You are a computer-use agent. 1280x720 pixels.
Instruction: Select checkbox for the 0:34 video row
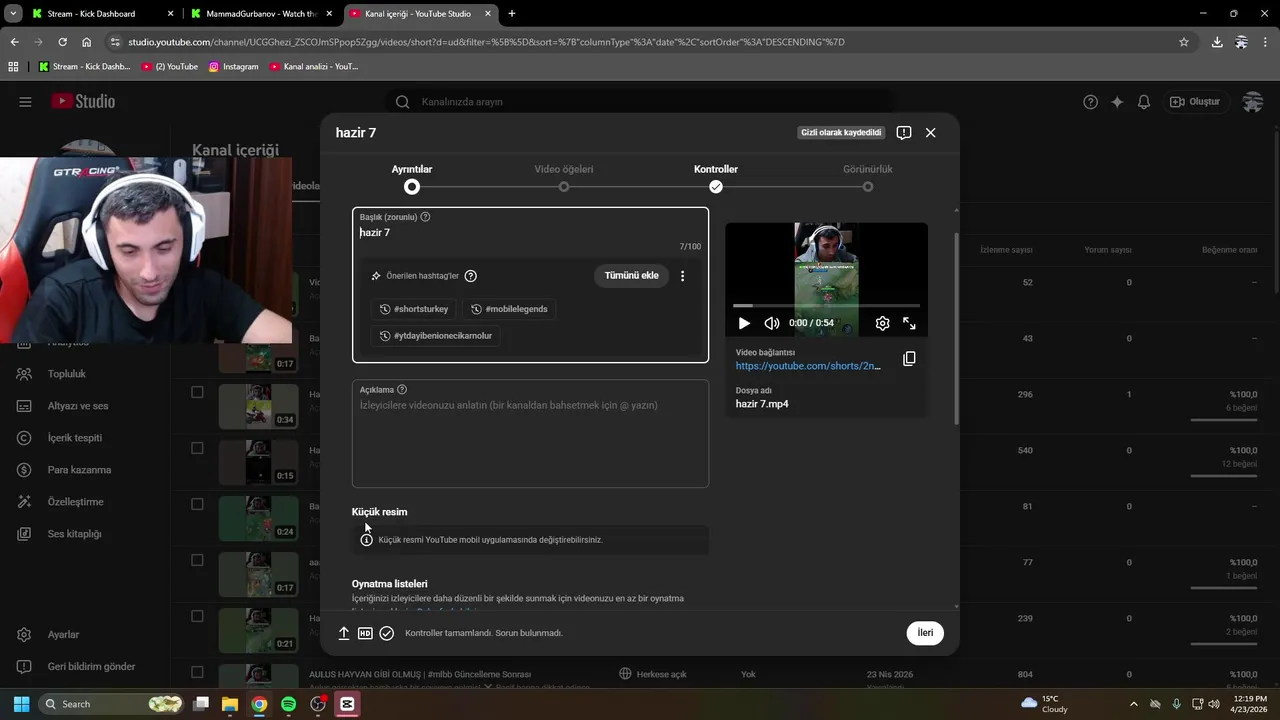point(197,392)
